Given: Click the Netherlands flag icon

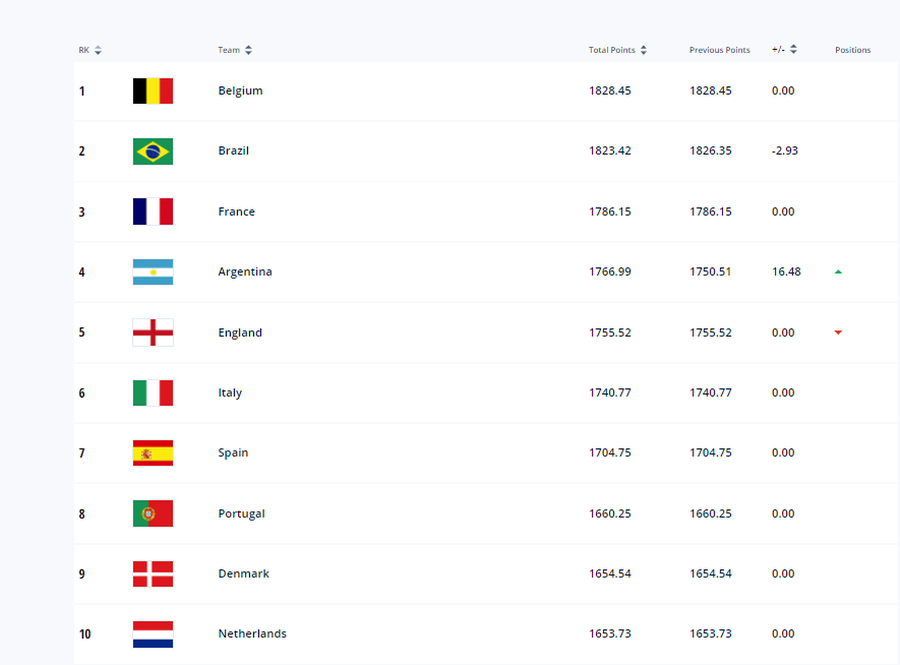Looking at the screenshot, I should point(153,635).
